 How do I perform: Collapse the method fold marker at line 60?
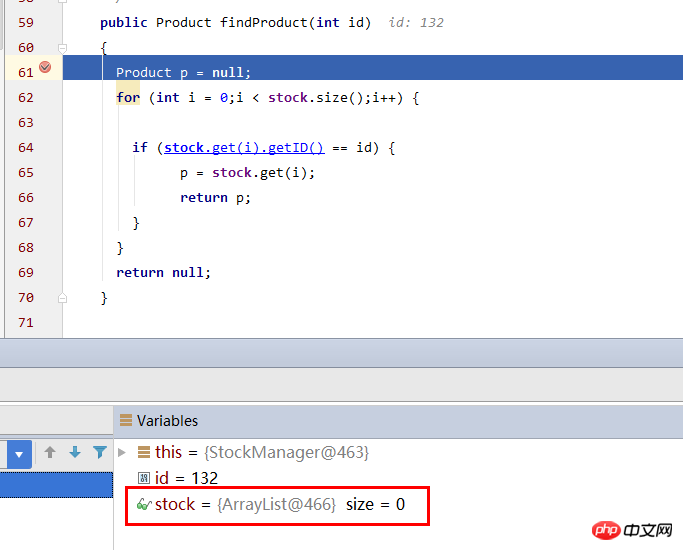tap(62, 48)
